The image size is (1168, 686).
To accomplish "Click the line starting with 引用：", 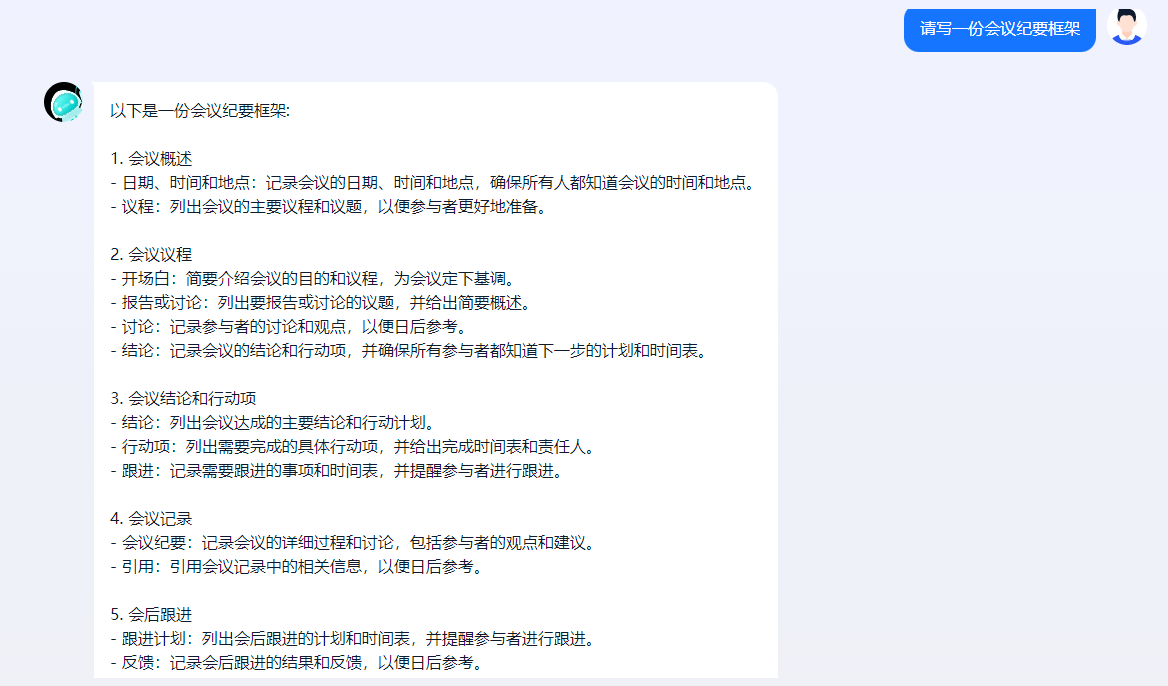I will pyautogui.click(x=297, y=567).
